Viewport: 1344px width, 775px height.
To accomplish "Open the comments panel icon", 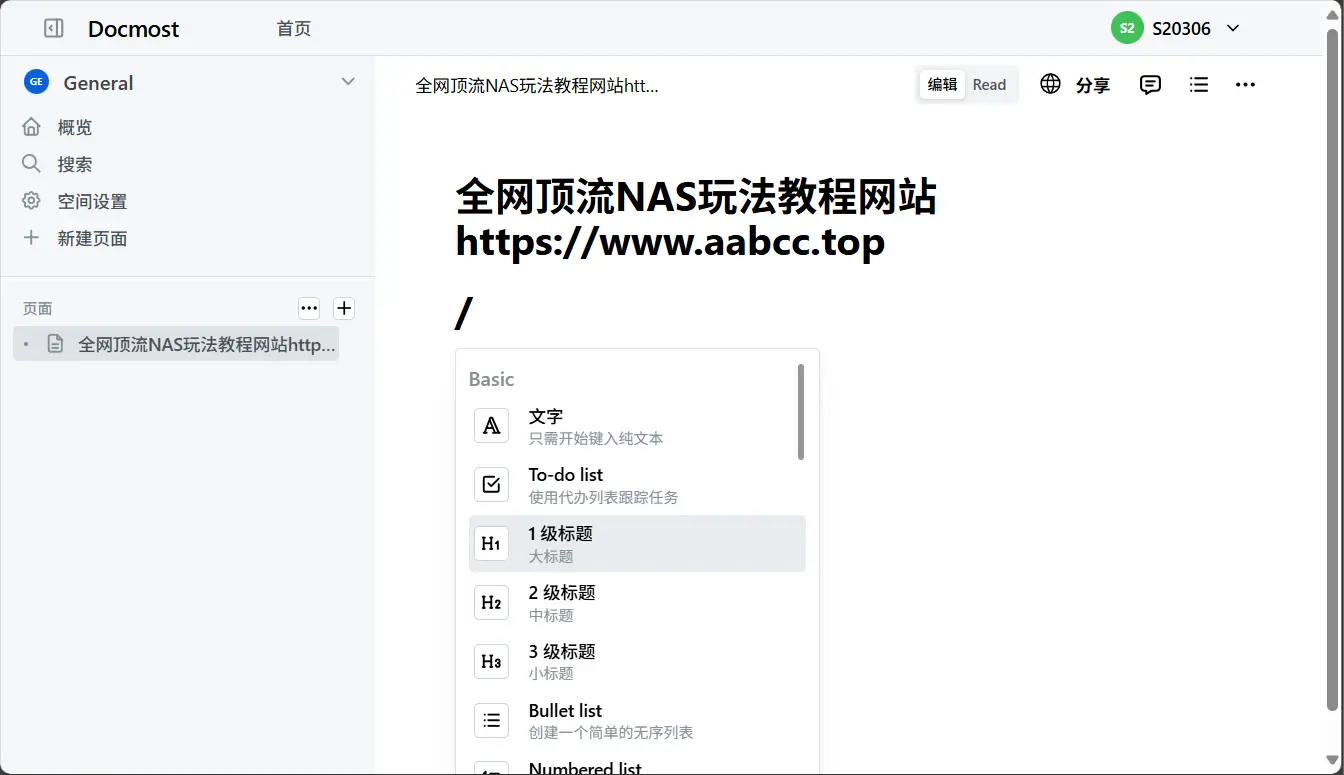I will pos(1150,85).
